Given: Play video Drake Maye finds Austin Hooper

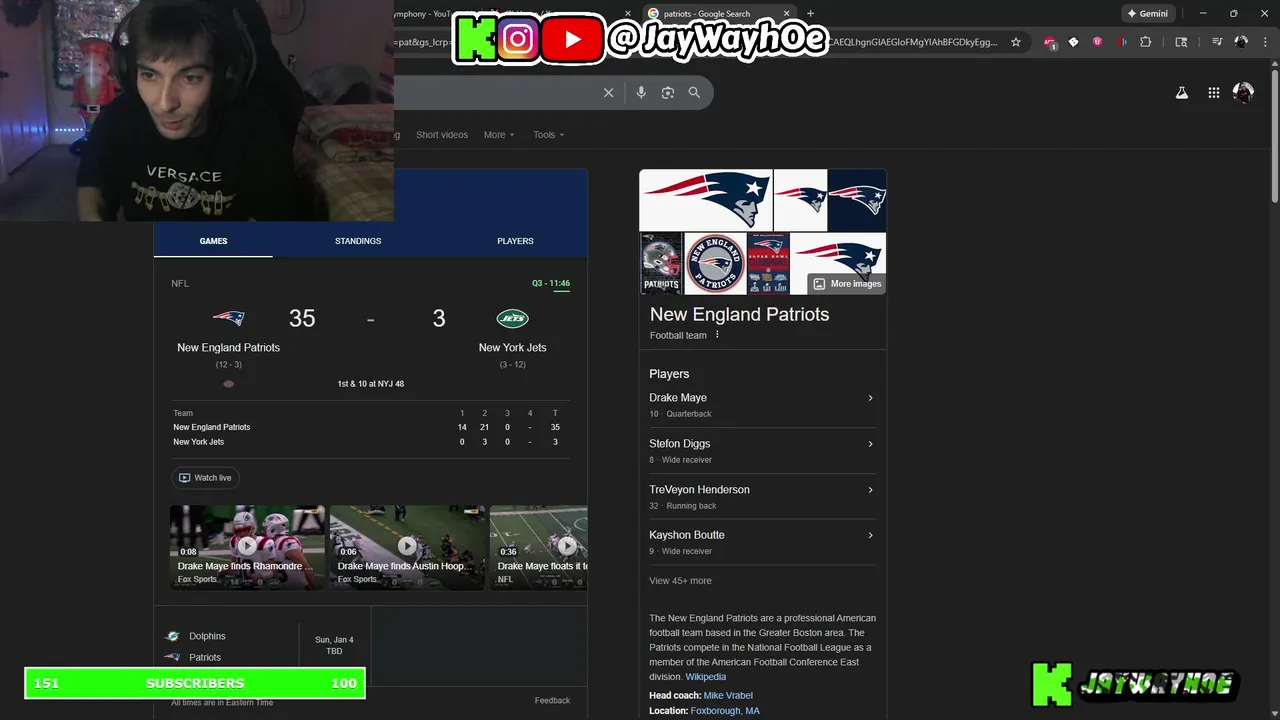Looking at the screenshot, I should [x=407, y=546].
